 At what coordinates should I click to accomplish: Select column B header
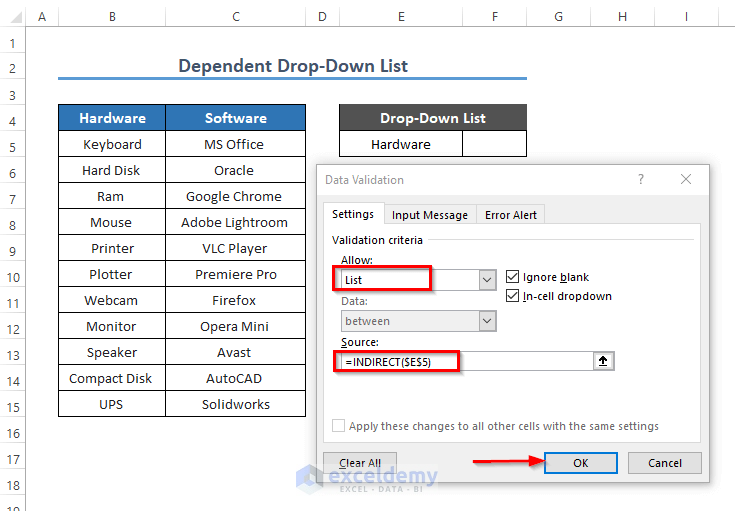pyautogui.click(x=112, y=17)
